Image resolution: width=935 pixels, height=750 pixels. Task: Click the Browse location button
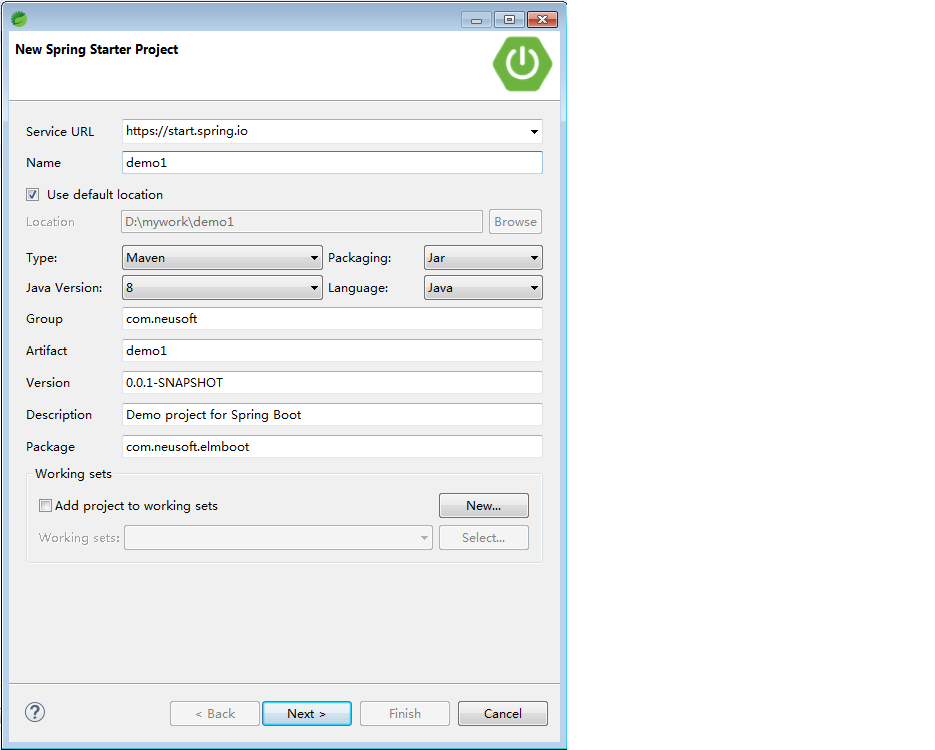(x=515, y=222)
